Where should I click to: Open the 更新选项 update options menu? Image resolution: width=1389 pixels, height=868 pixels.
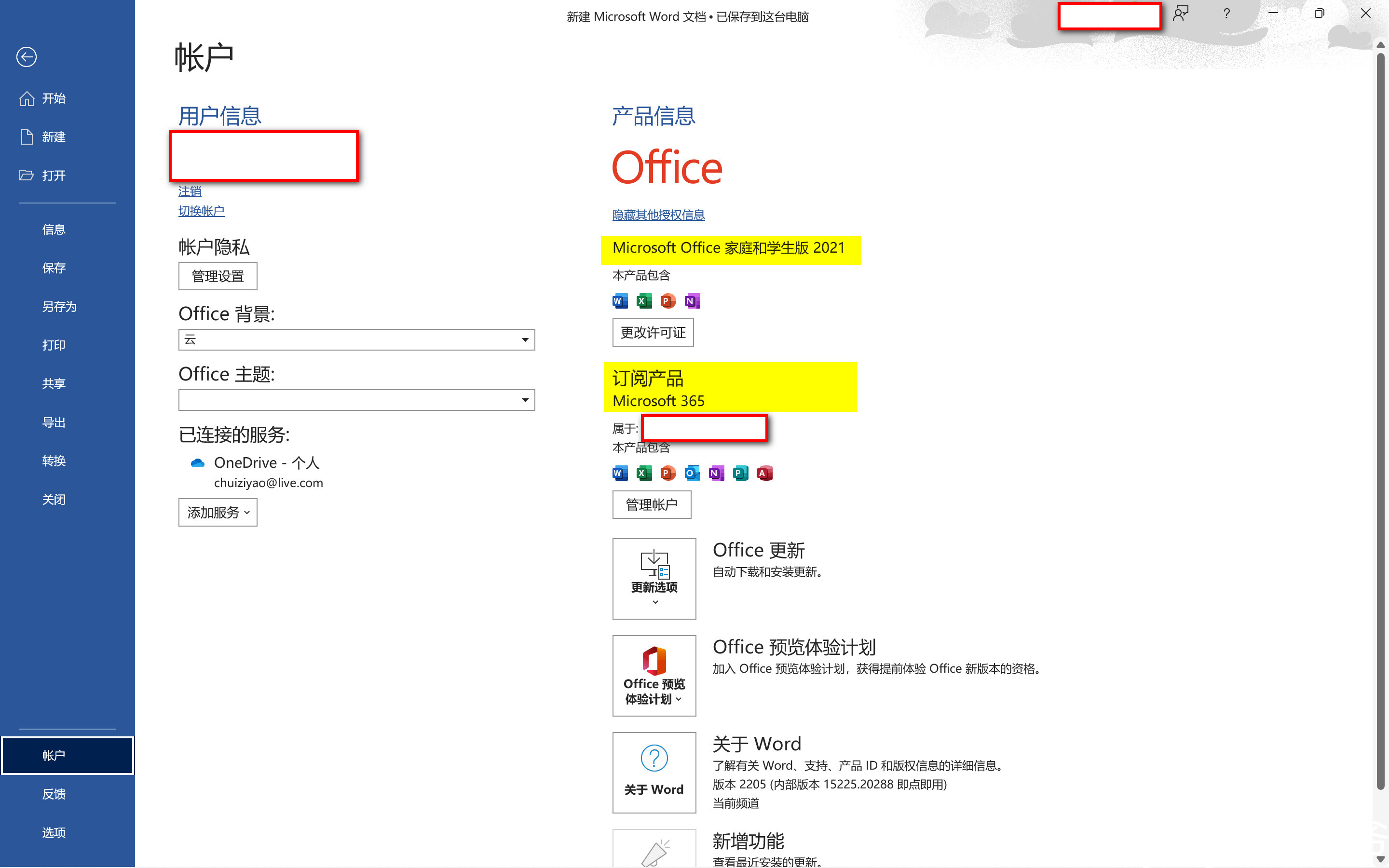click(x=654, y=579)
